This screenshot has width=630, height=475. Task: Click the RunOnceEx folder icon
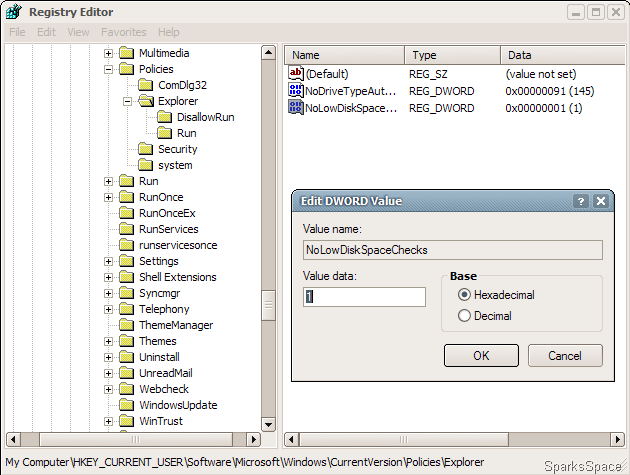[127, 213]
